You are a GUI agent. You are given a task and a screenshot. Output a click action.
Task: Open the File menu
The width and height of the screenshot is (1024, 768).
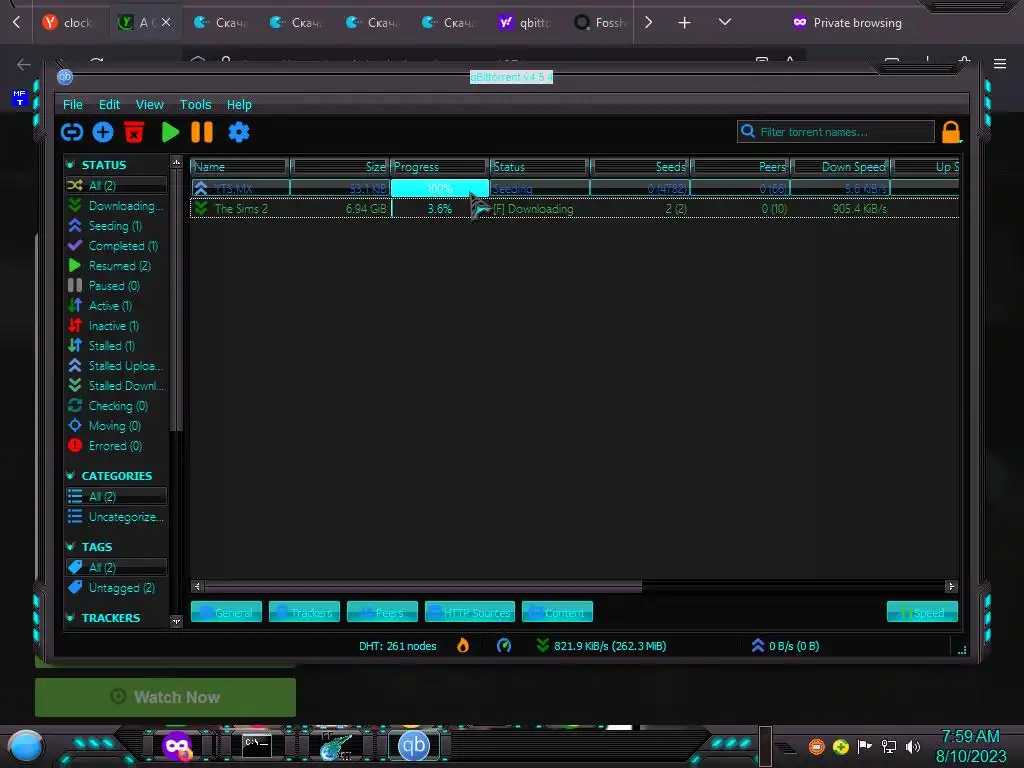coord(72,104)
